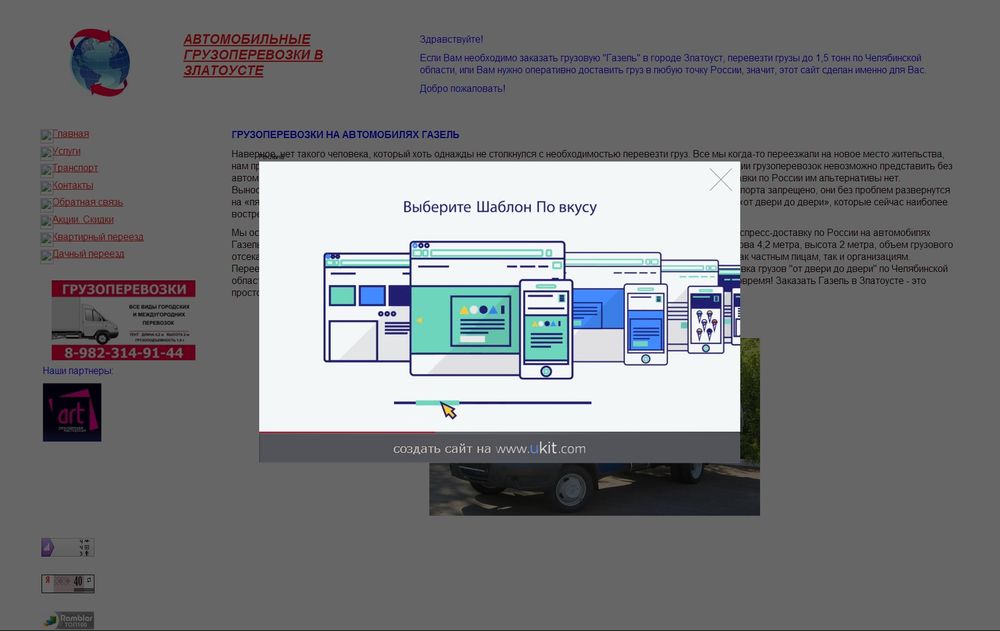Click the Автомобильные грузоперевозки в Златоусте title
The width and height of the screenshot is (1000, 631).
pyautogui.click(x=253, y=55)
